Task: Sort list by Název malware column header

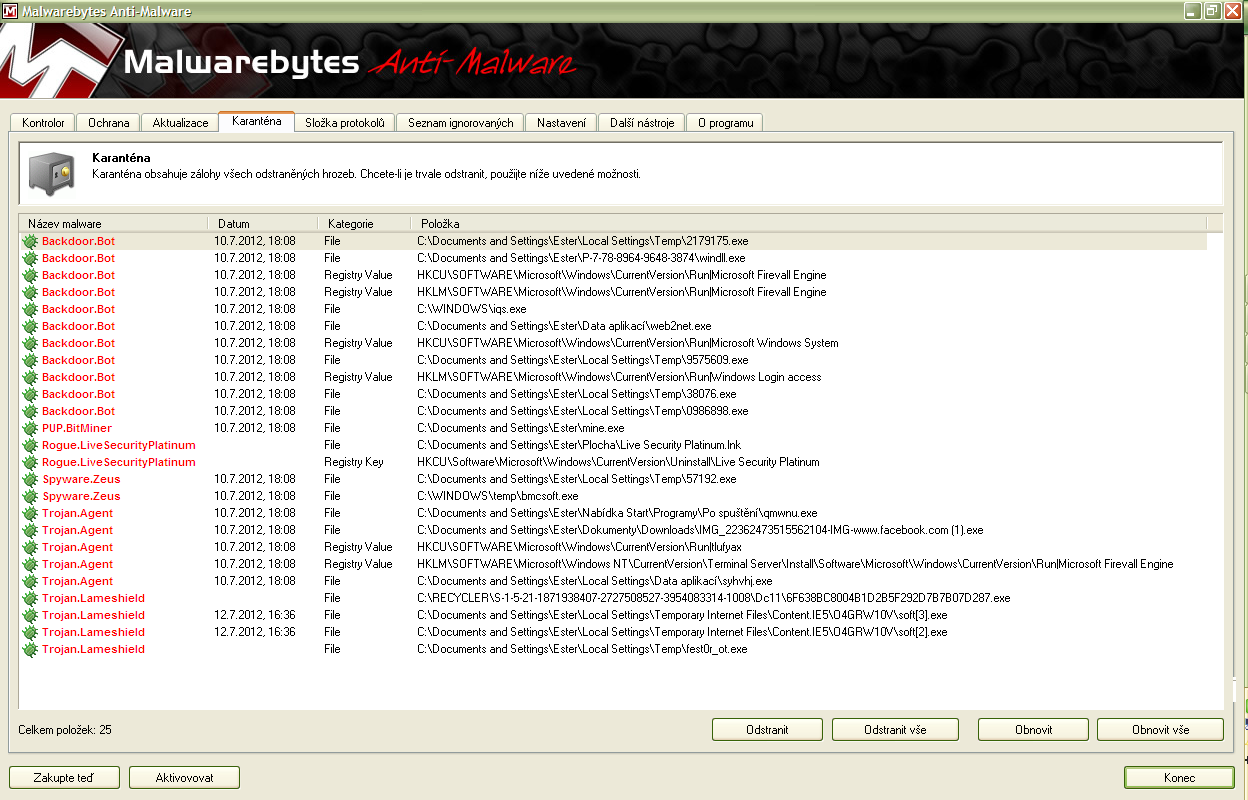Action: pos(112,224)
